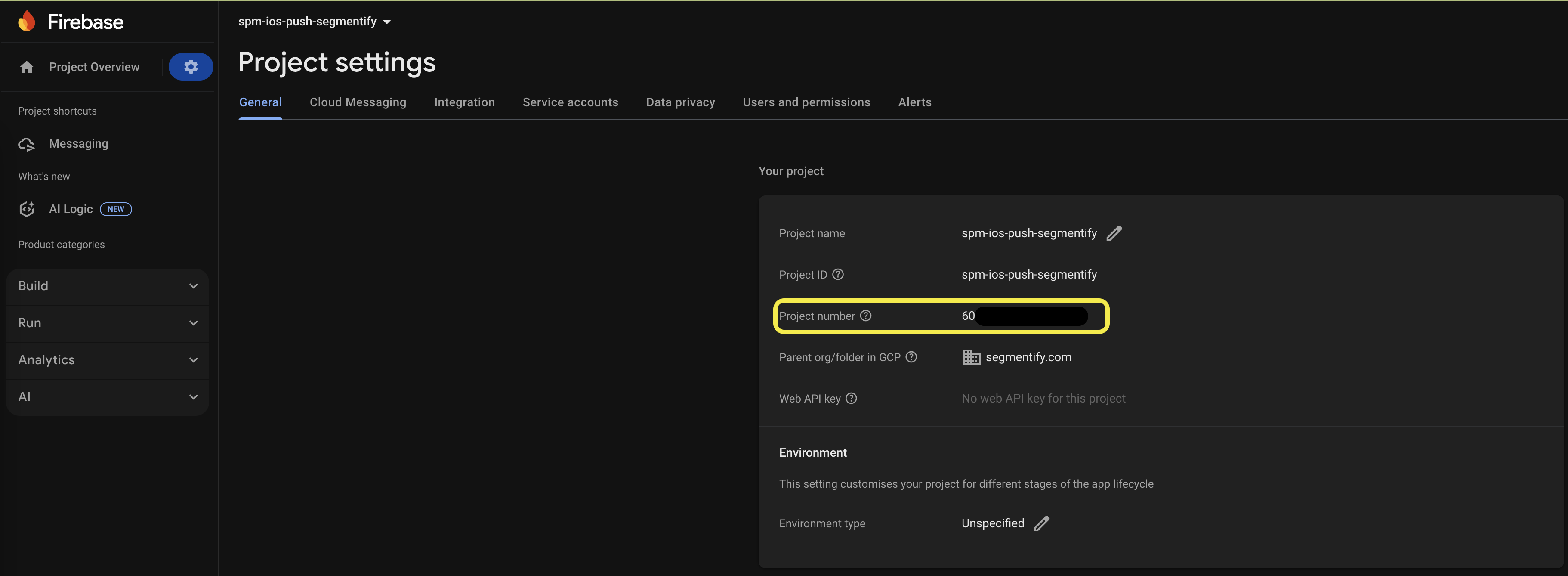Show help for Web API key
The width and height of the screenshot is (1568, 576).
851,398
